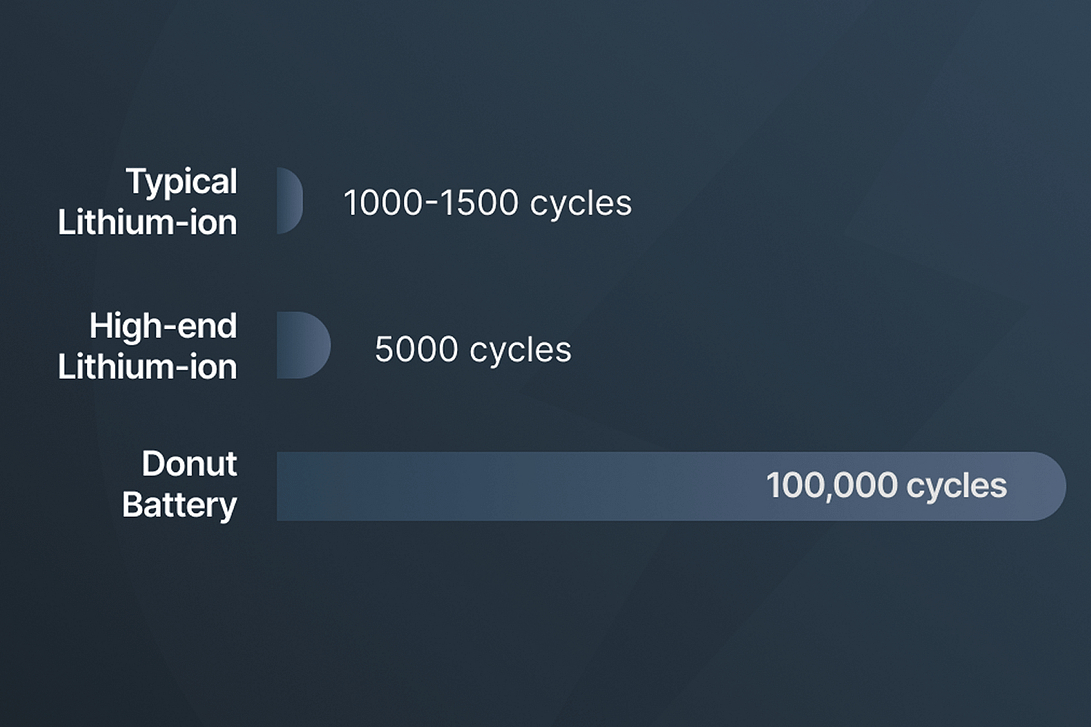Click the word "Typical" in first label
The height and width of the screenshot is (727, 1091).
[181, 182]
